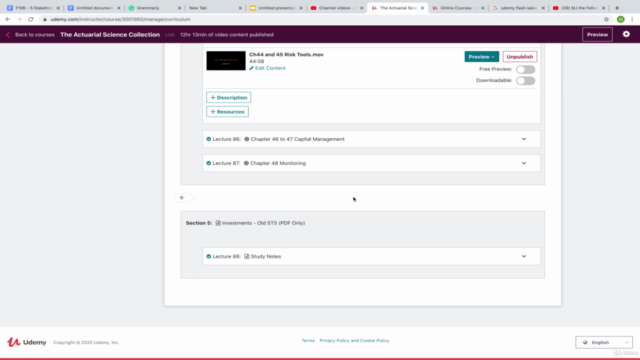Open Chrome's three-dot menu
Image resolution: width=640 pixels, height=360 pixels.
point(632,19)
